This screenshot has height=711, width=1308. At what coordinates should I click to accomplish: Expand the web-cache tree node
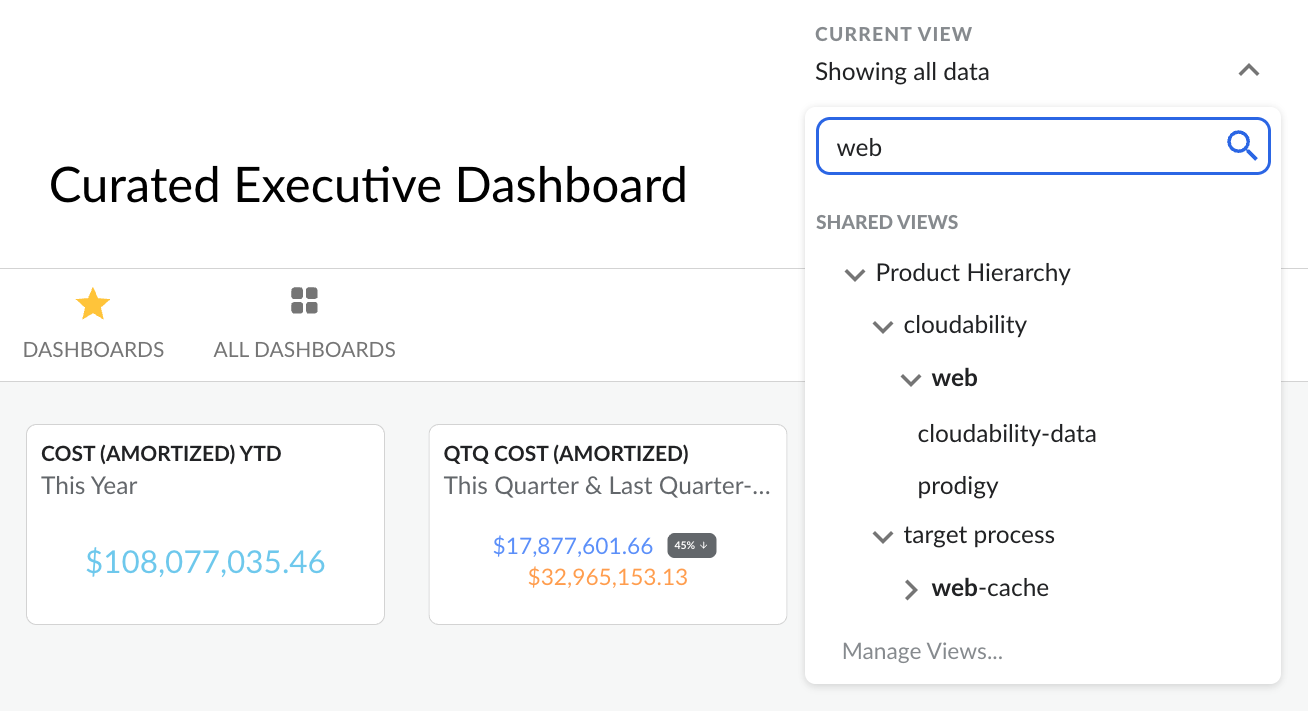pyautogui.click(x=910, y=589)
